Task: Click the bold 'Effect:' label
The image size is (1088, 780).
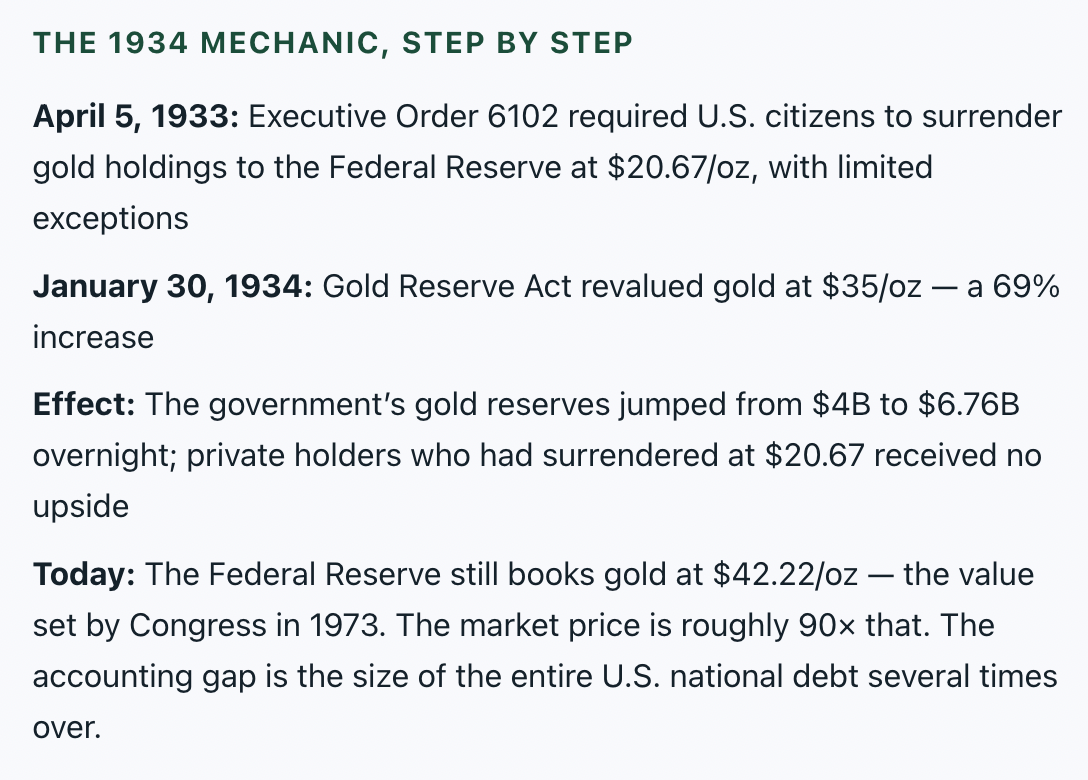Action: (x=84, y=405)
